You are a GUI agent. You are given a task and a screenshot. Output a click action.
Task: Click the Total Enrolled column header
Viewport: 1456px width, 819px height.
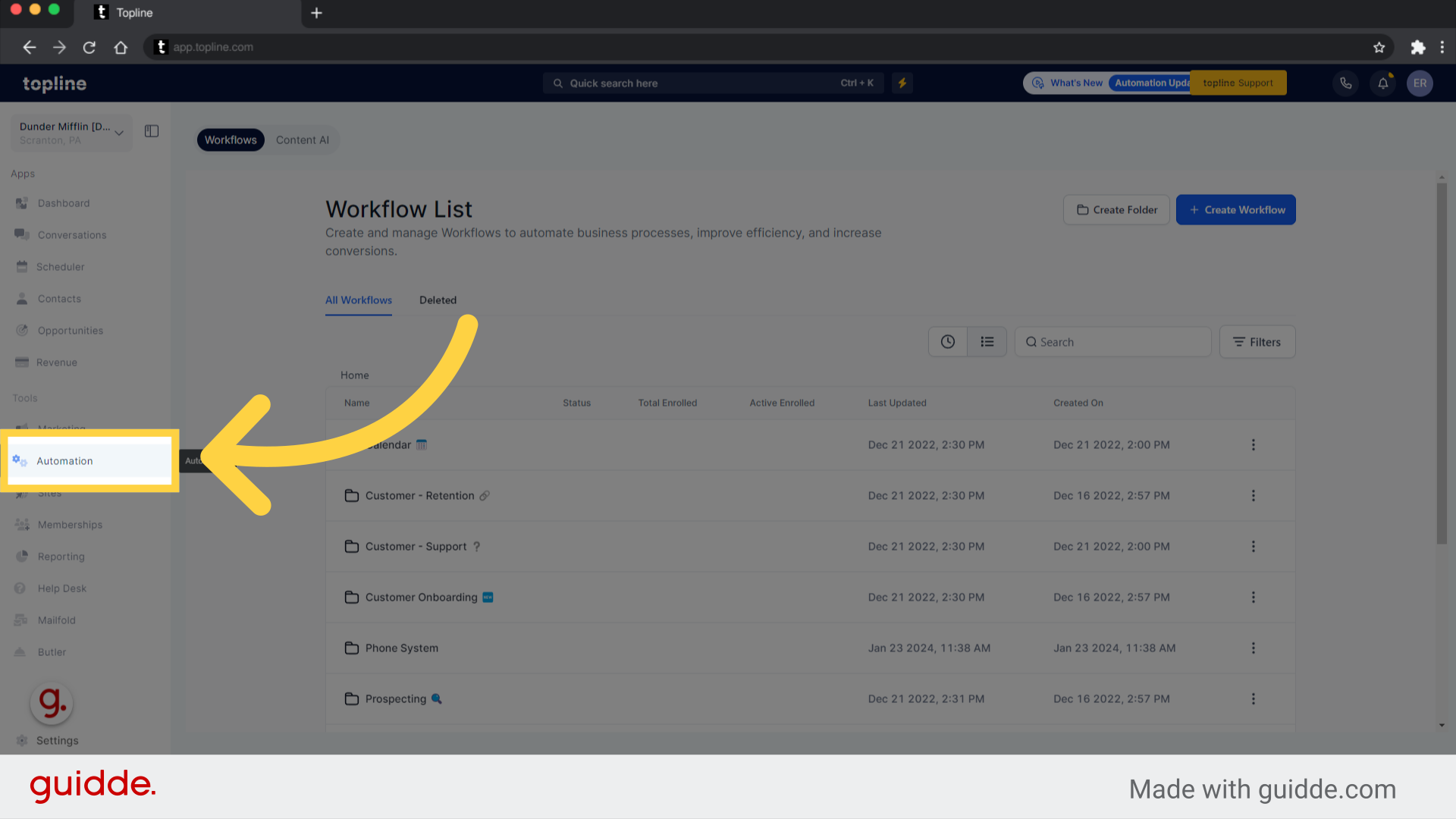(x=667, y=403)
